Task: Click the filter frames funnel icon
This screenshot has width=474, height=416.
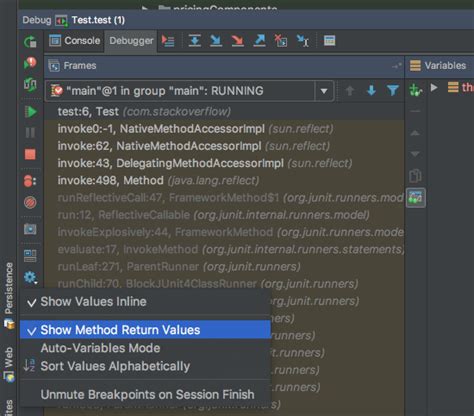Action: point(393,90)
